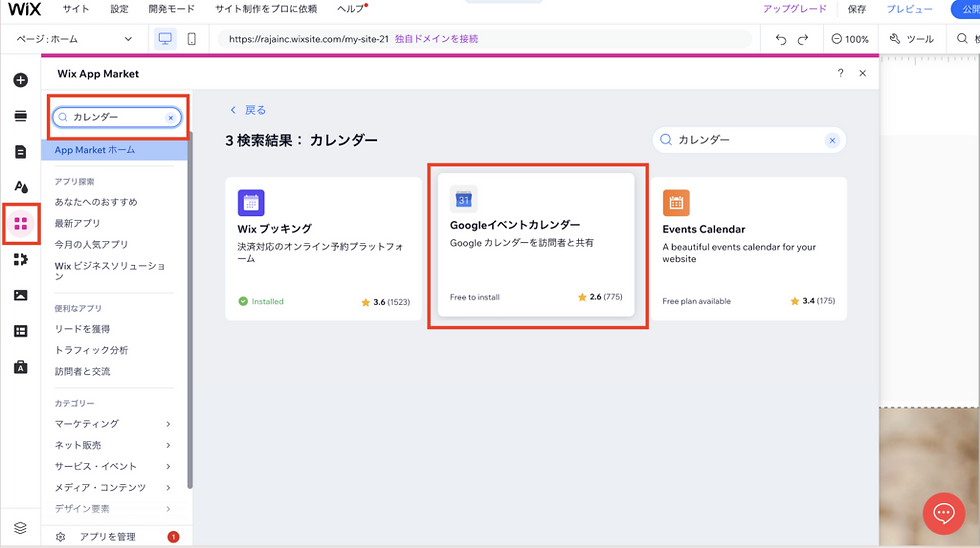
Task: Open the Events Calendar app card
Action: tap(749, 249)
